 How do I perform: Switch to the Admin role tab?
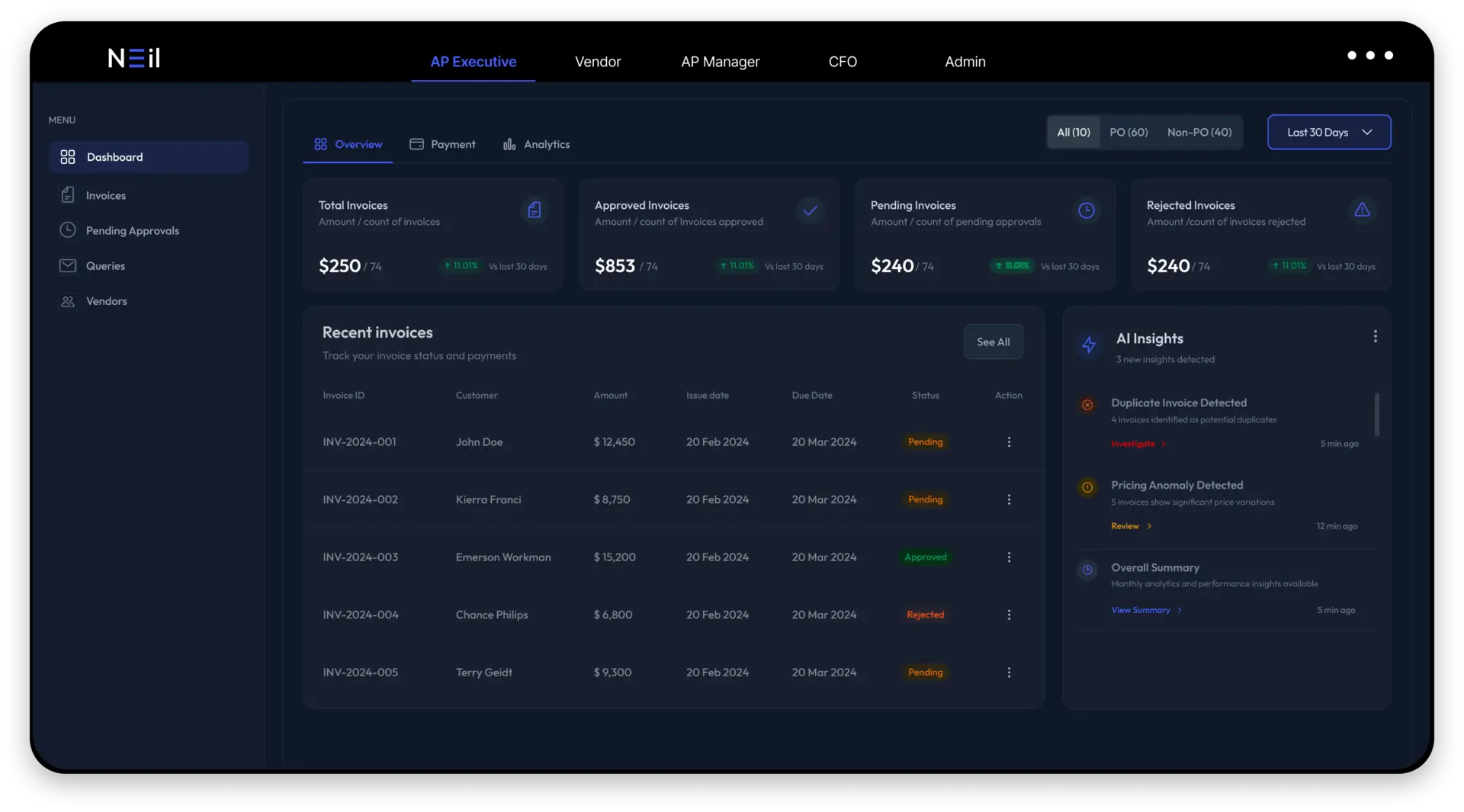coord(965,62)
